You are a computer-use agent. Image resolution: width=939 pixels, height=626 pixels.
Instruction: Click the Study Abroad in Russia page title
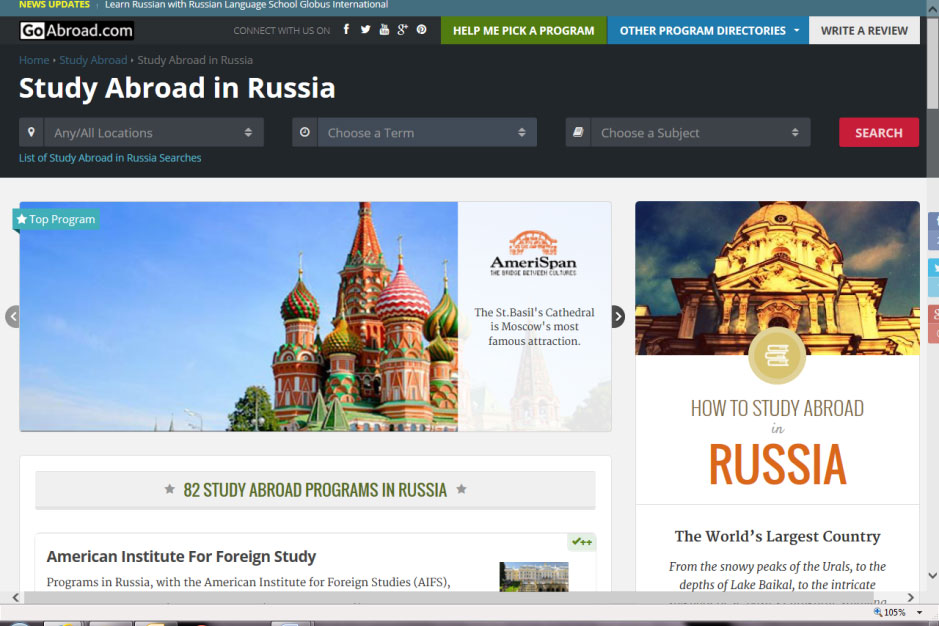pos(177,88)
